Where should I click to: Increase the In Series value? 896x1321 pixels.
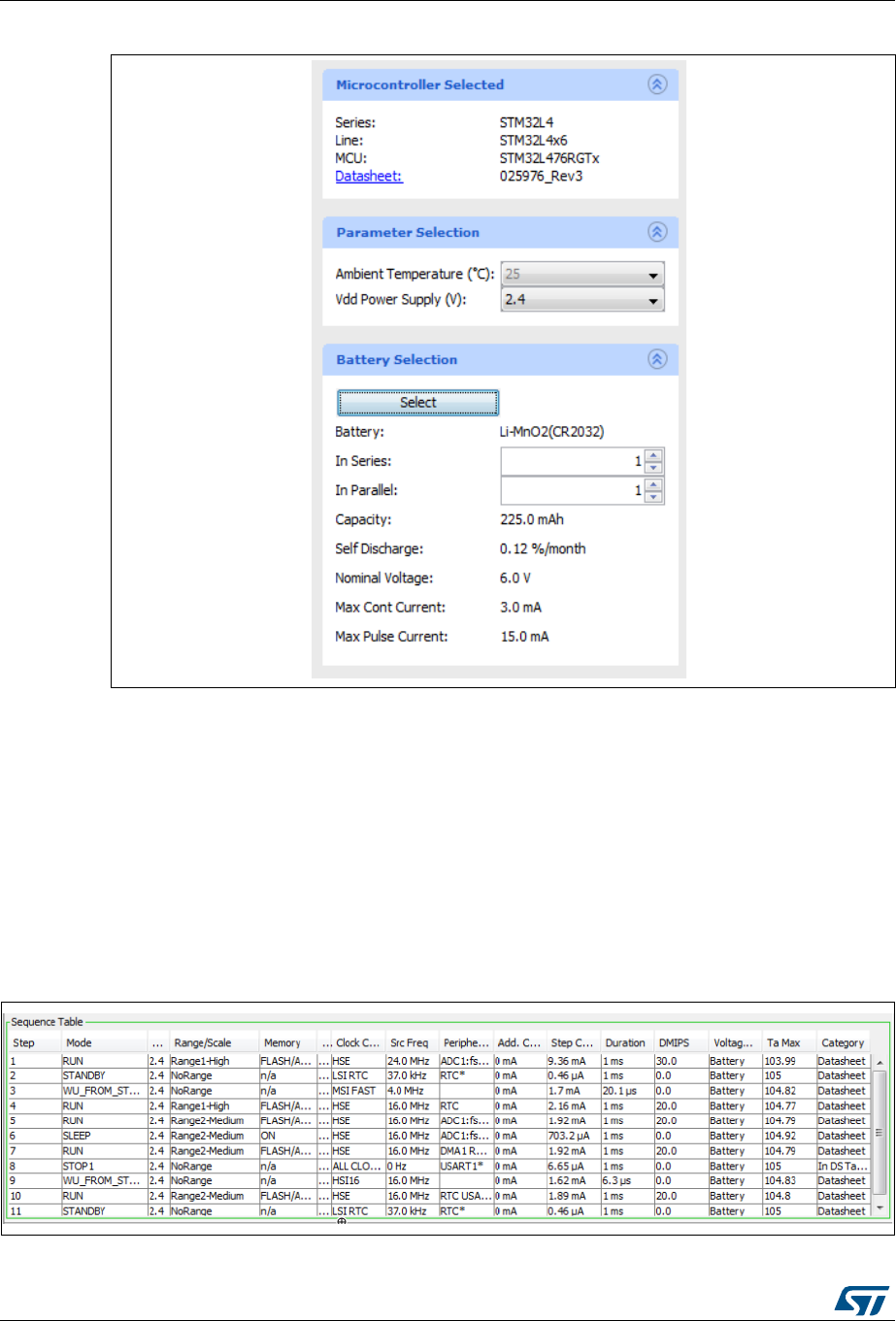654,455
